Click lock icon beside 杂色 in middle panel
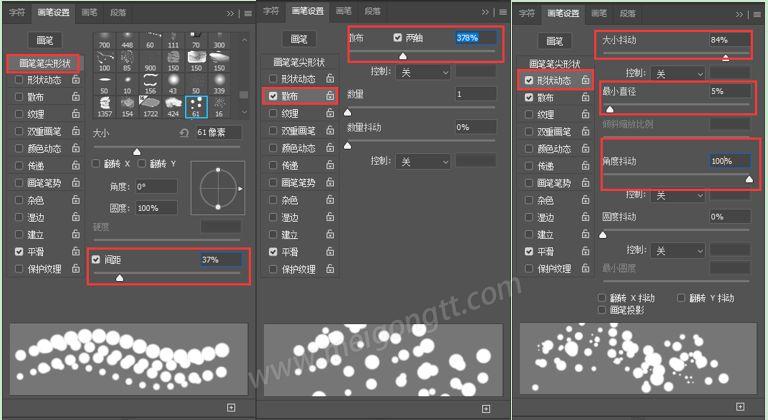768x420 pixels. click(330, 200)
